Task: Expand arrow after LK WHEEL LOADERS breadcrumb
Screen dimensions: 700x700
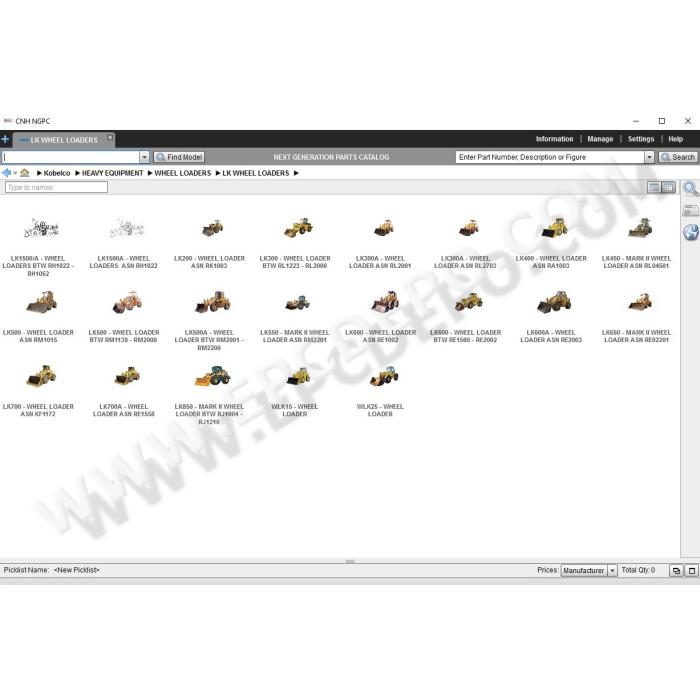Action: point(296,173)
